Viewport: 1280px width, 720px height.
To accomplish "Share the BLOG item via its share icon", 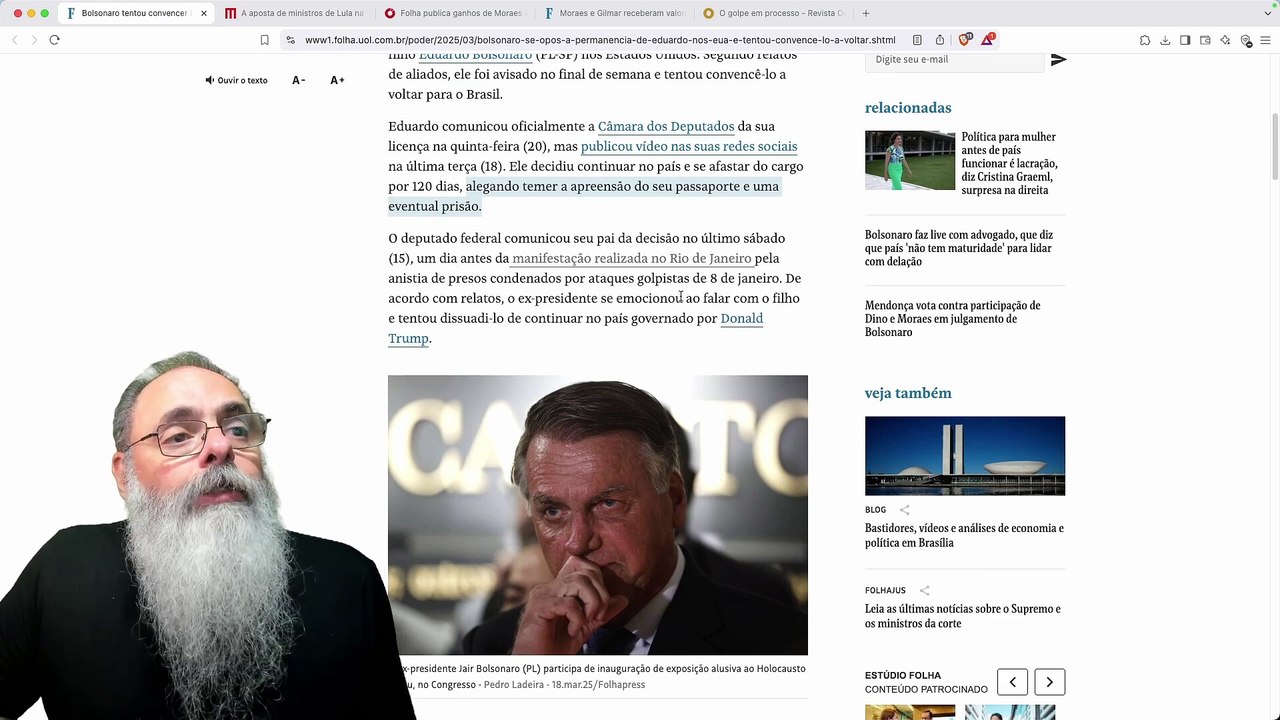I will 904,510.
